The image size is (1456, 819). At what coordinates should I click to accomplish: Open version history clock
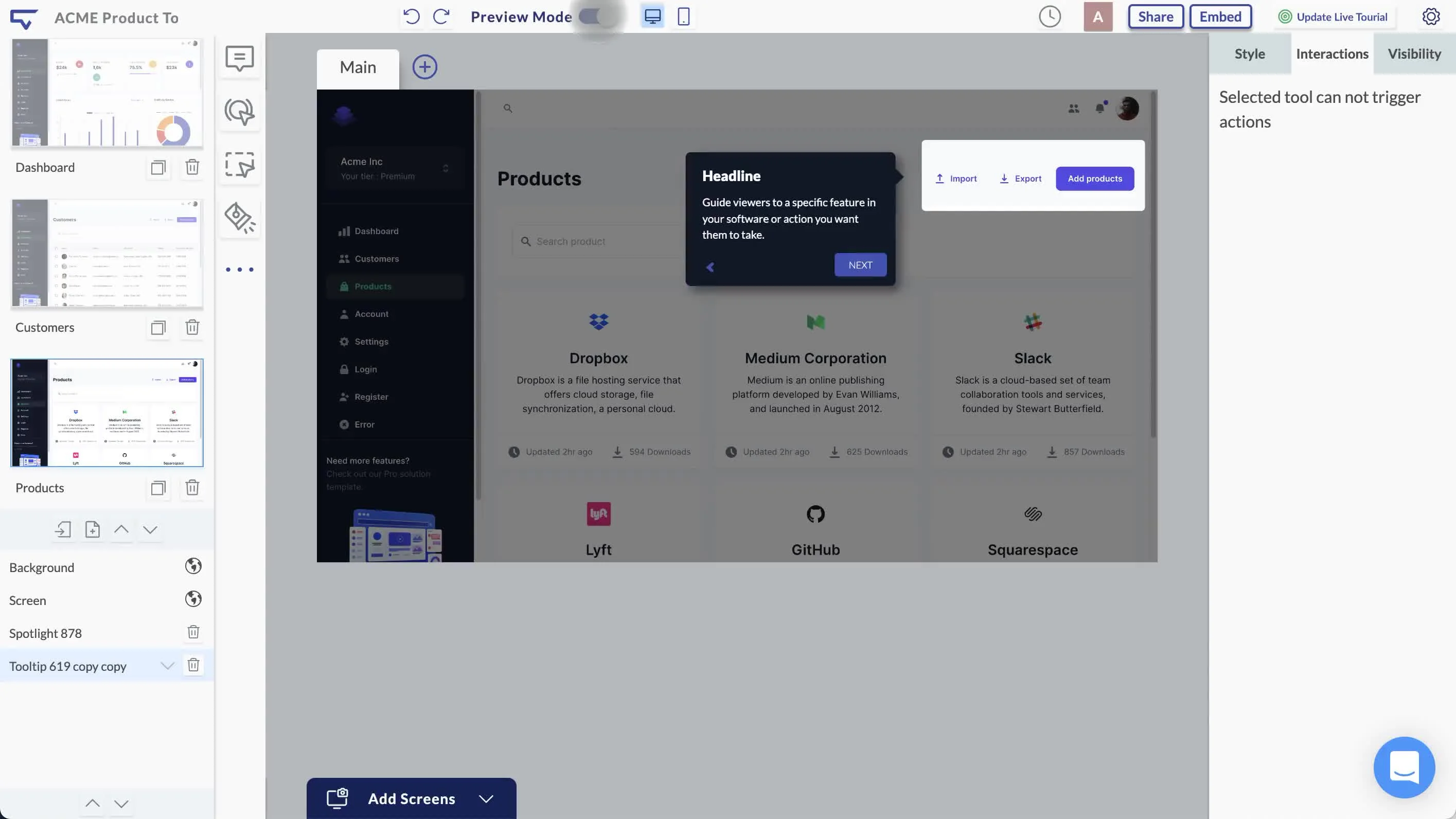(x=1050, y=16)
